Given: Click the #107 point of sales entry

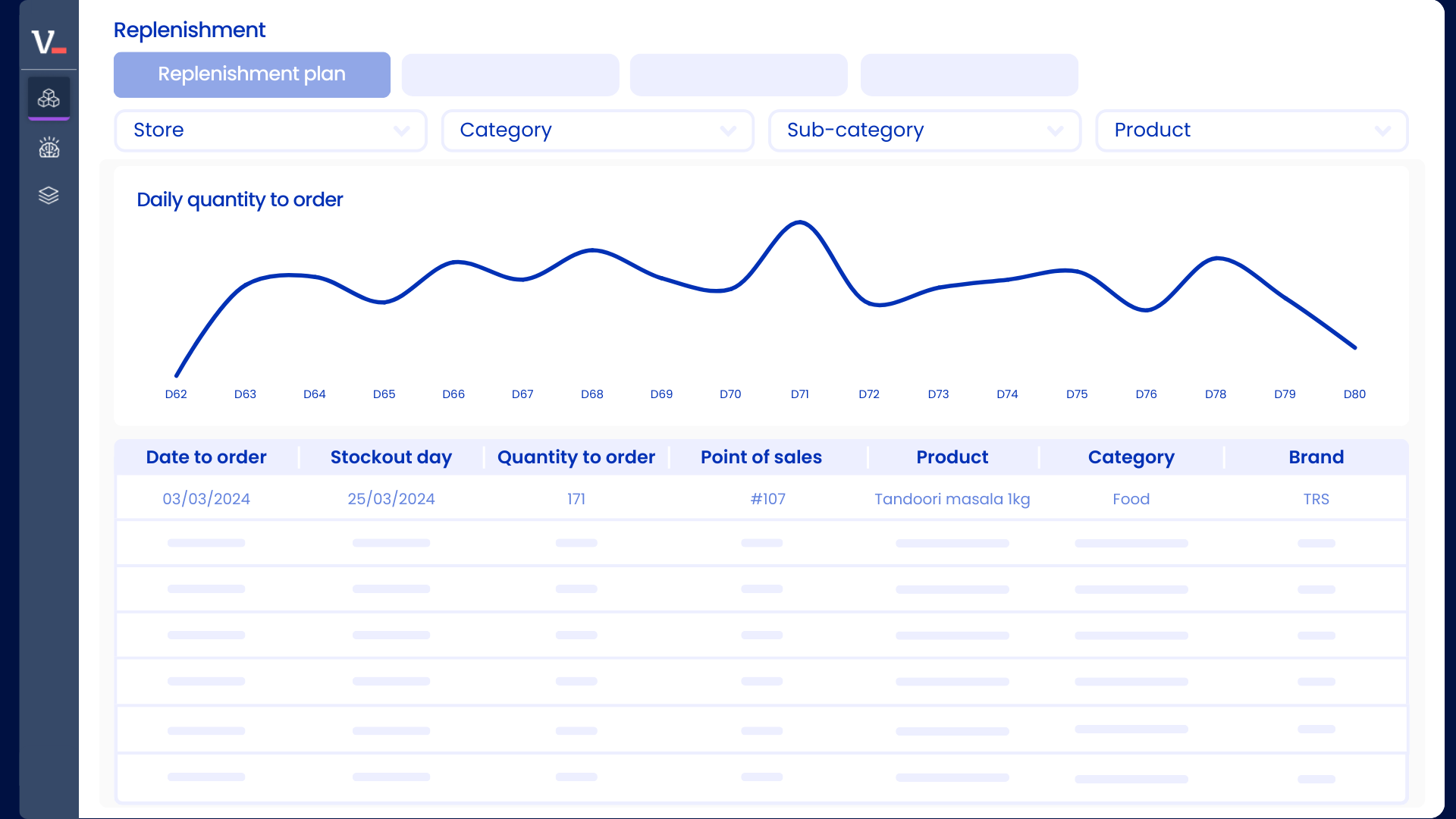Looking at the screenshot, I should 768,499.
